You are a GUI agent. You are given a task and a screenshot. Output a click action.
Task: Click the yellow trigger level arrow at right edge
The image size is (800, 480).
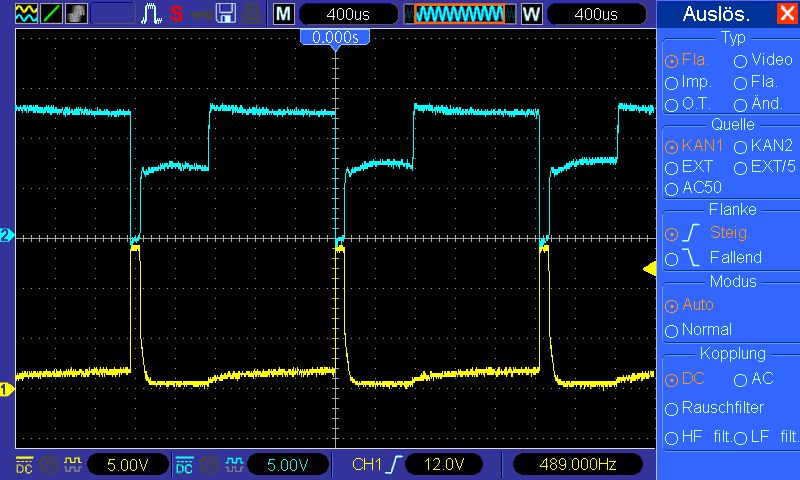[x=649, y=268]
